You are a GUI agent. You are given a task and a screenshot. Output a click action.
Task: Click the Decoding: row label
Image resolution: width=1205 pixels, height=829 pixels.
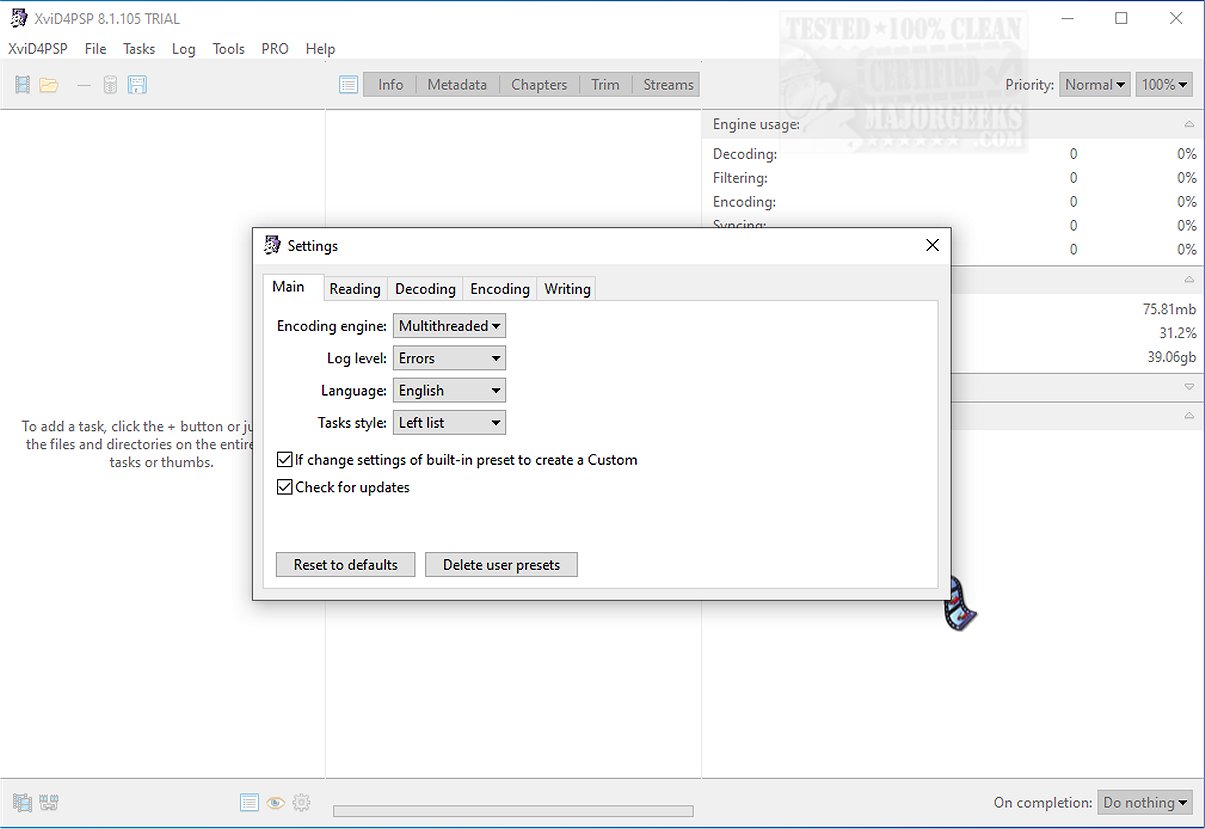[x=745, y=154]
